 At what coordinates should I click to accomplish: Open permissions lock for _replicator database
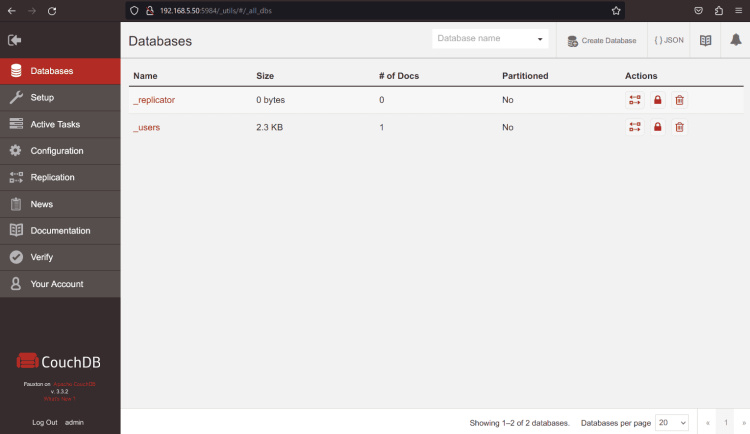pyautogui.click(x=657, y=100)
